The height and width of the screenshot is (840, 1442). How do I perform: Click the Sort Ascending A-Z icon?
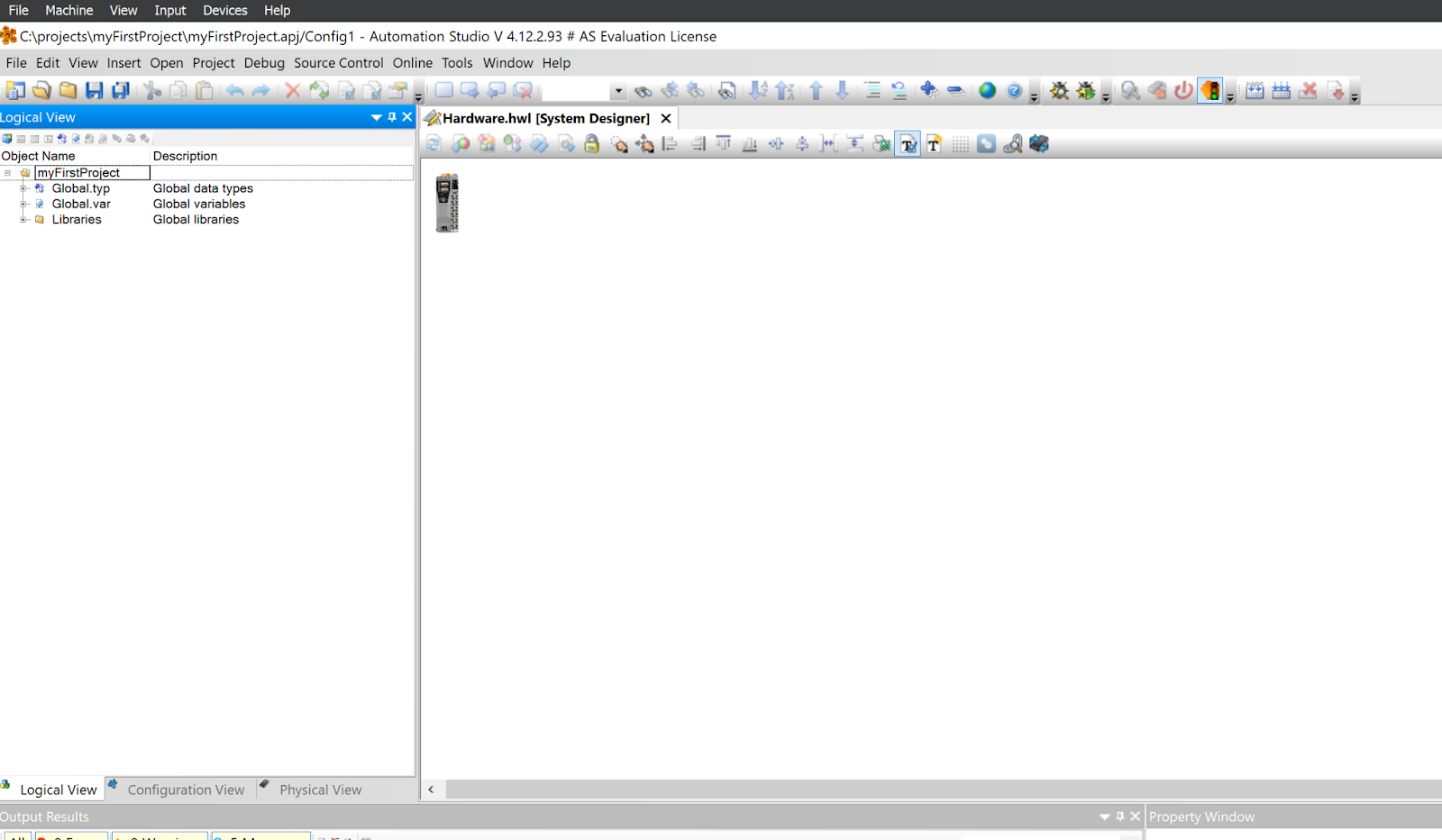(x=759, y=90)
